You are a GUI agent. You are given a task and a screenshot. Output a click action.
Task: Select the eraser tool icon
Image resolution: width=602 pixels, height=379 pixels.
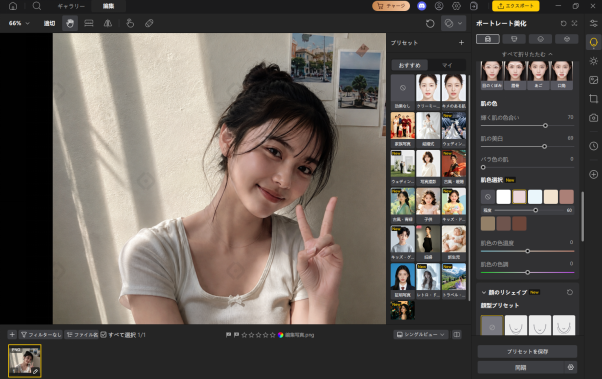149,23
